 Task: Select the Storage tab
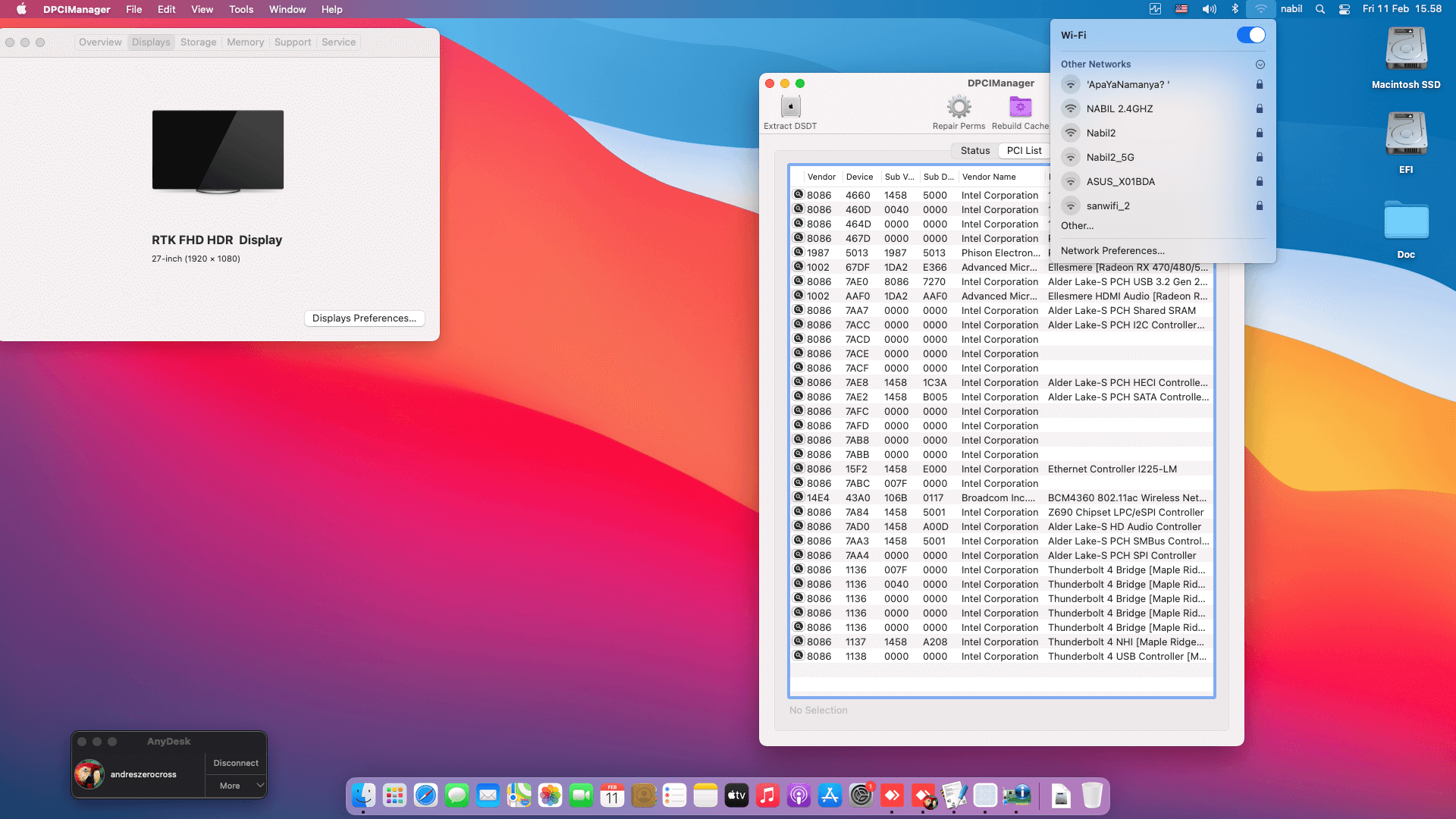click(x=198, y=42)
